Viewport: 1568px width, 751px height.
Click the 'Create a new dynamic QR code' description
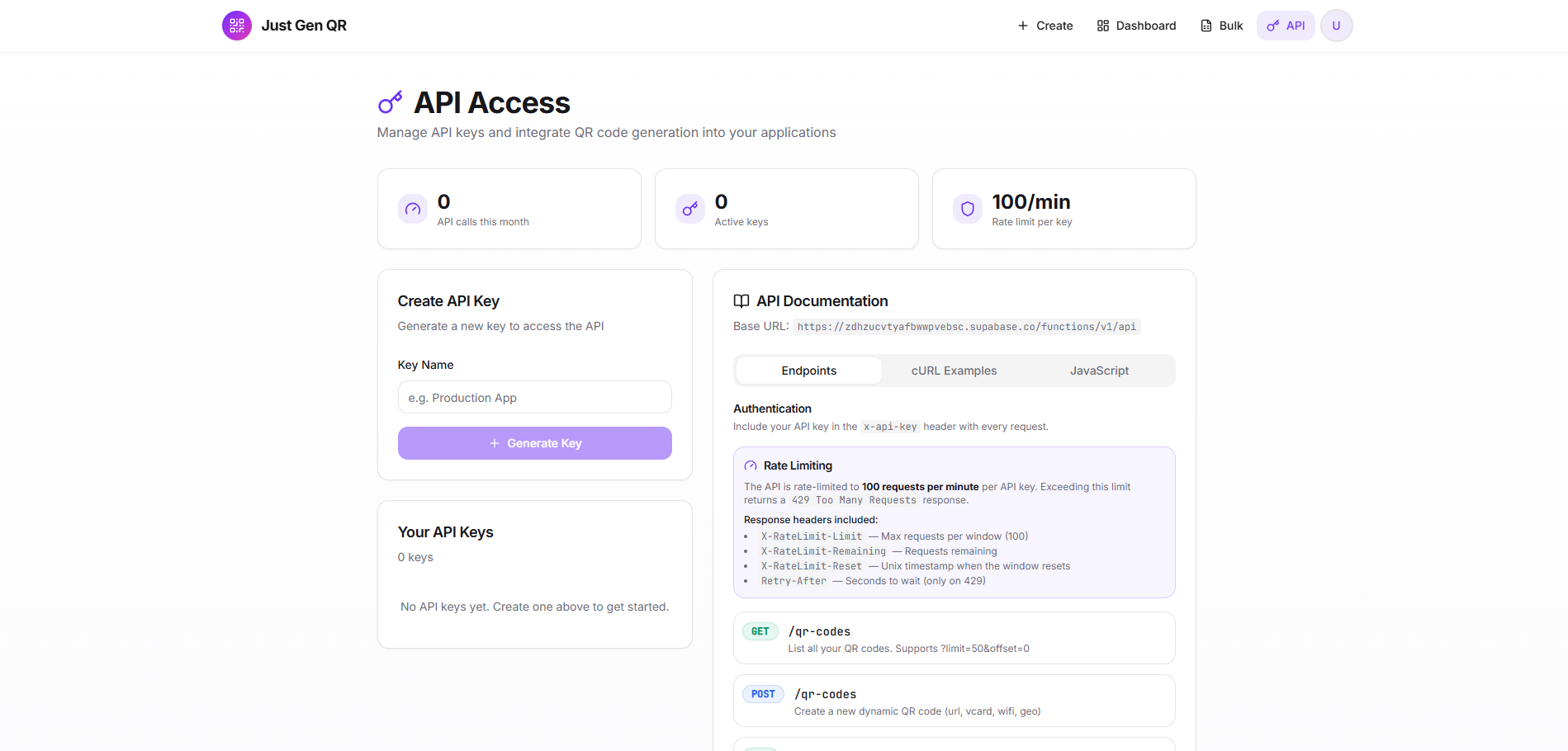[917, 711]
